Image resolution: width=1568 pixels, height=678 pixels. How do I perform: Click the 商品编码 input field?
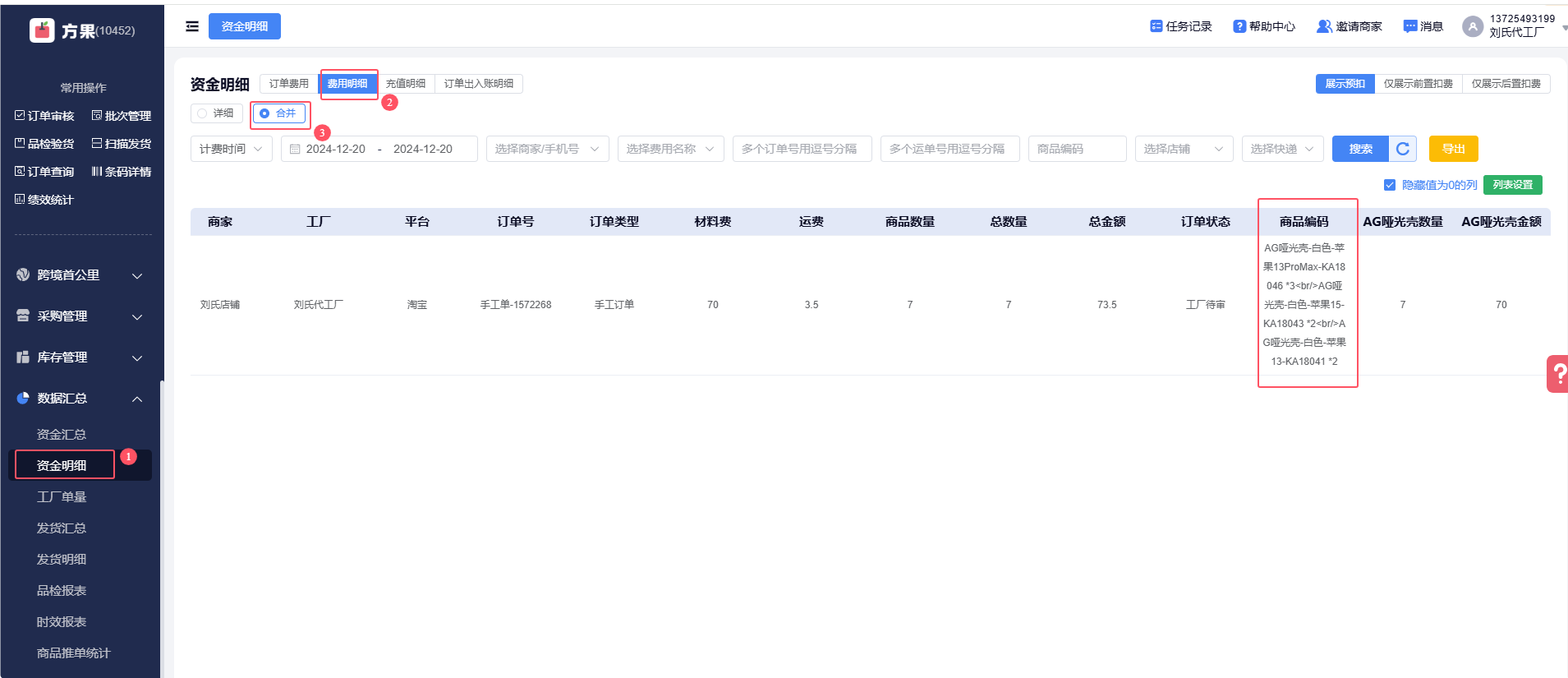pos(1077,149)
